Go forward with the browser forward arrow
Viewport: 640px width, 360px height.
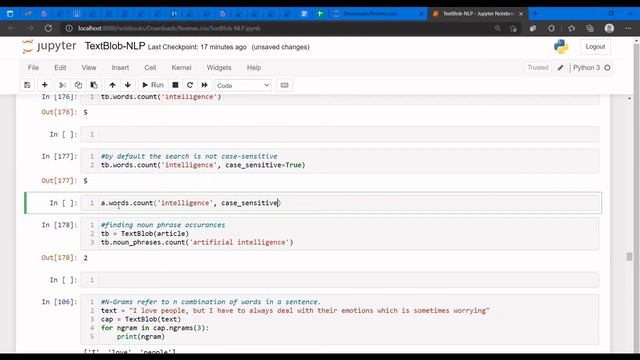[30, 28]
